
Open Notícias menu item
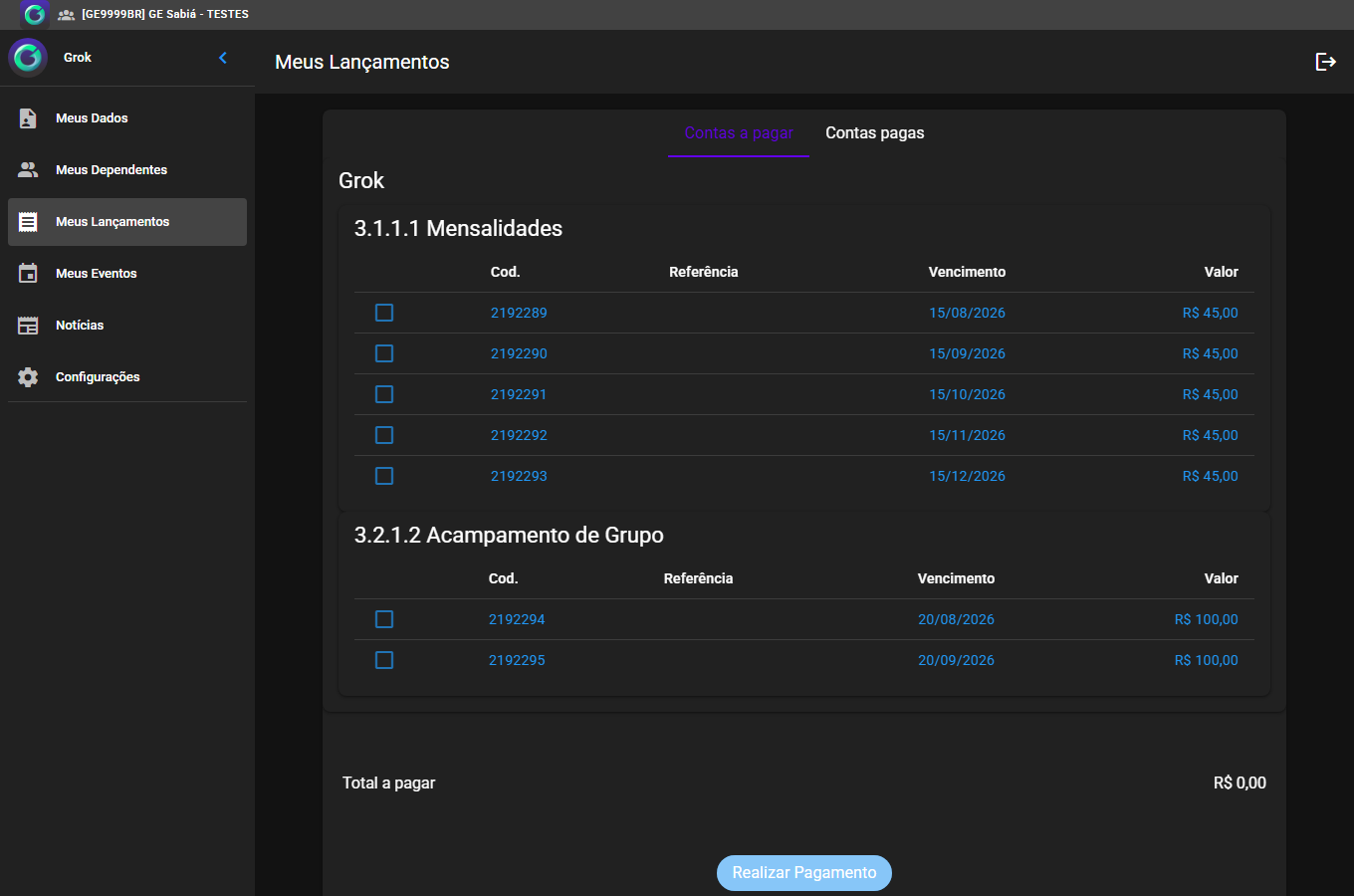127,326
